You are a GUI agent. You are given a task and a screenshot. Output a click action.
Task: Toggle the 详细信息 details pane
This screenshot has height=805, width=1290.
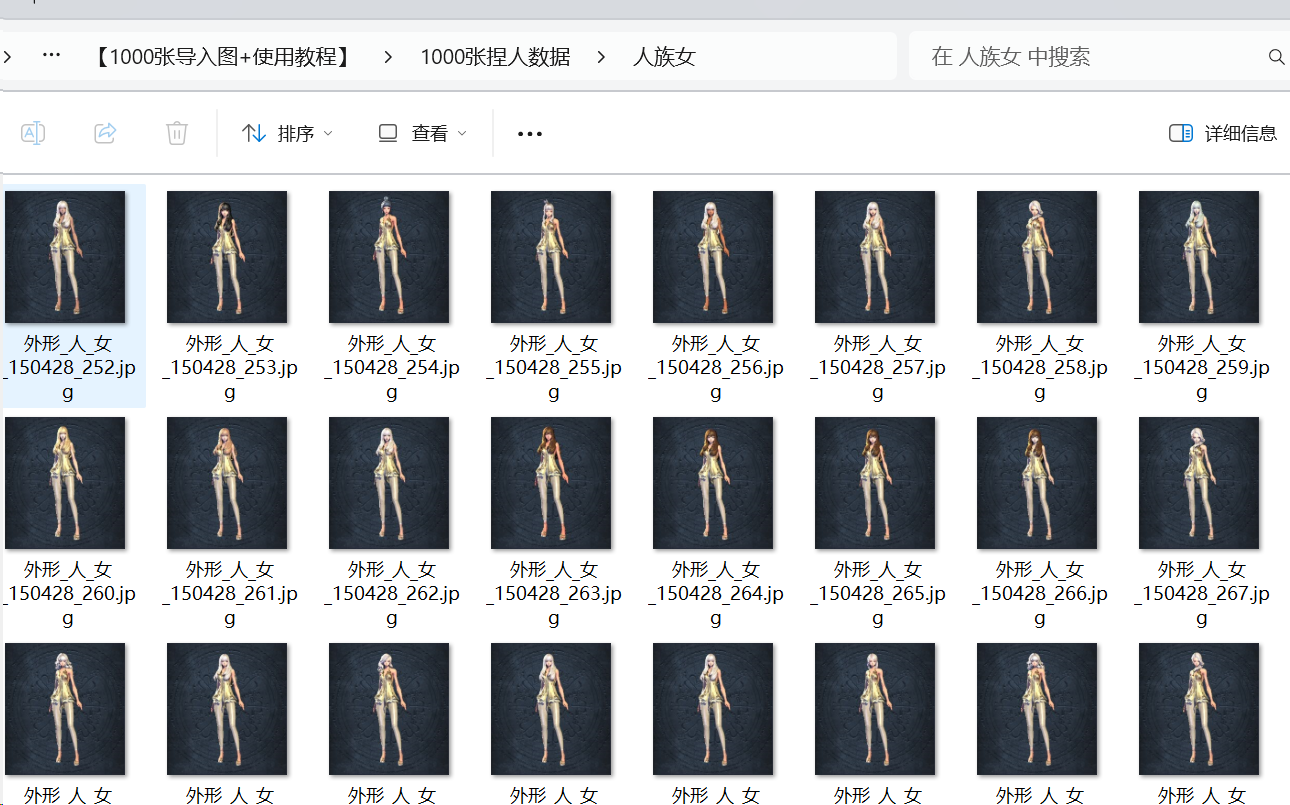(x=1223, y=133)
